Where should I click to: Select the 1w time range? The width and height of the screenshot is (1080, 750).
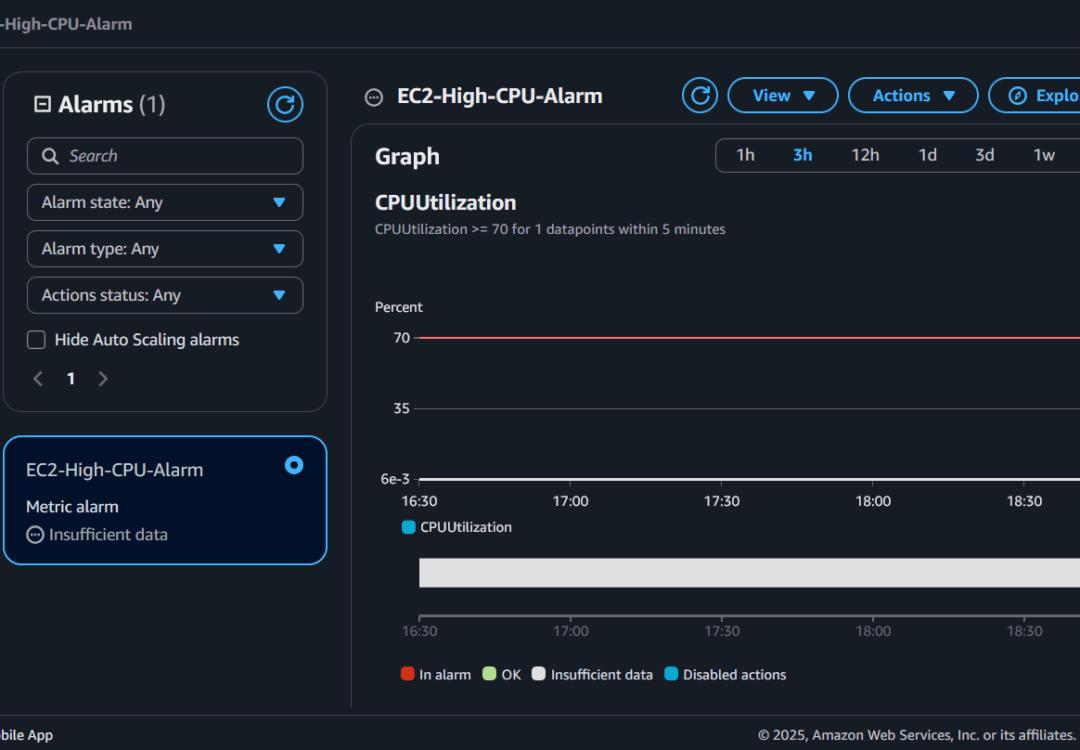[1044, 155]
